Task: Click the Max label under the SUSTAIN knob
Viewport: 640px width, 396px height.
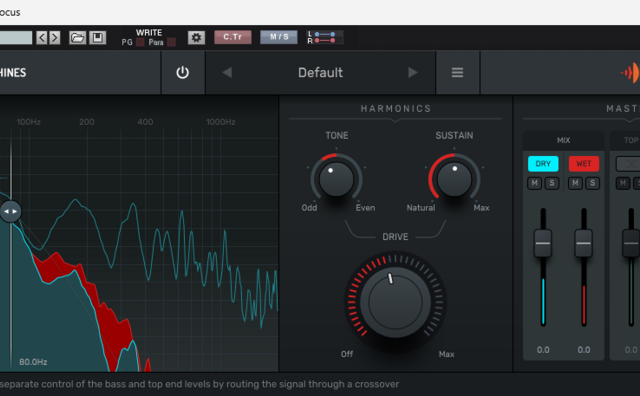Action: pyautogui.click(x=481, y=208)
